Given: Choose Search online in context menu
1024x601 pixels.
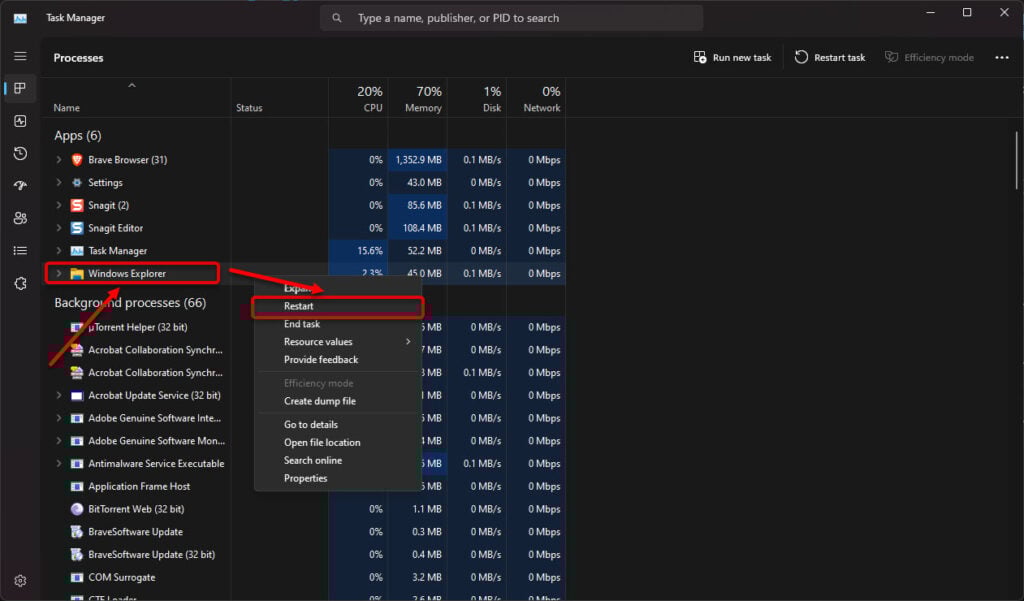Looking at the screenshot, I should 338,461.
